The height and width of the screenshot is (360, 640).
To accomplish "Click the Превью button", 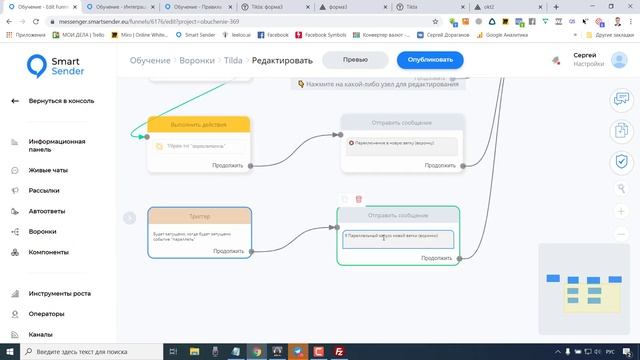I will pyautogui.click(x=355, y=60).
